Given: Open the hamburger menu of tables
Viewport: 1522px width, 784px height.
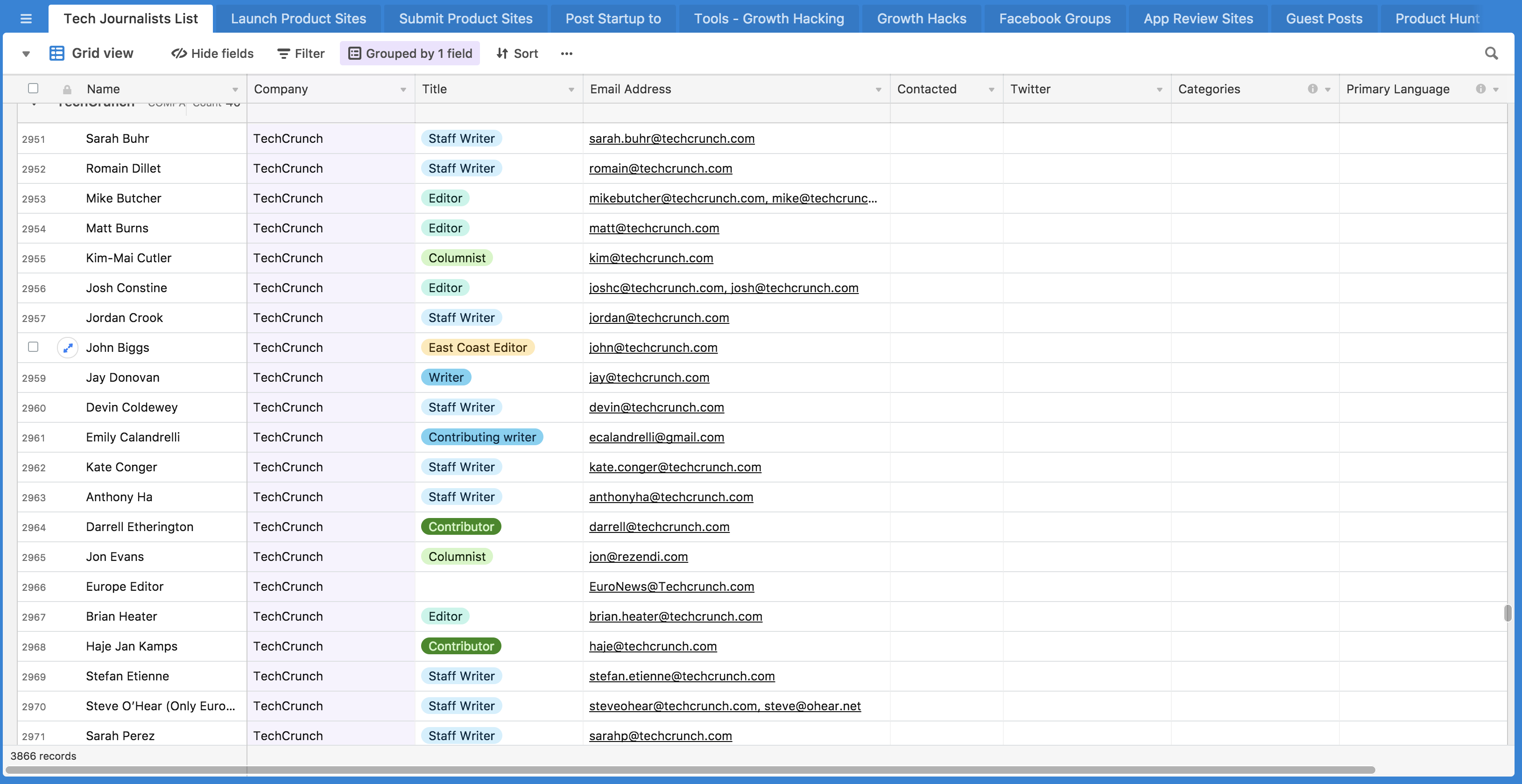Looking at the screenshot, I should pos(25,18).
